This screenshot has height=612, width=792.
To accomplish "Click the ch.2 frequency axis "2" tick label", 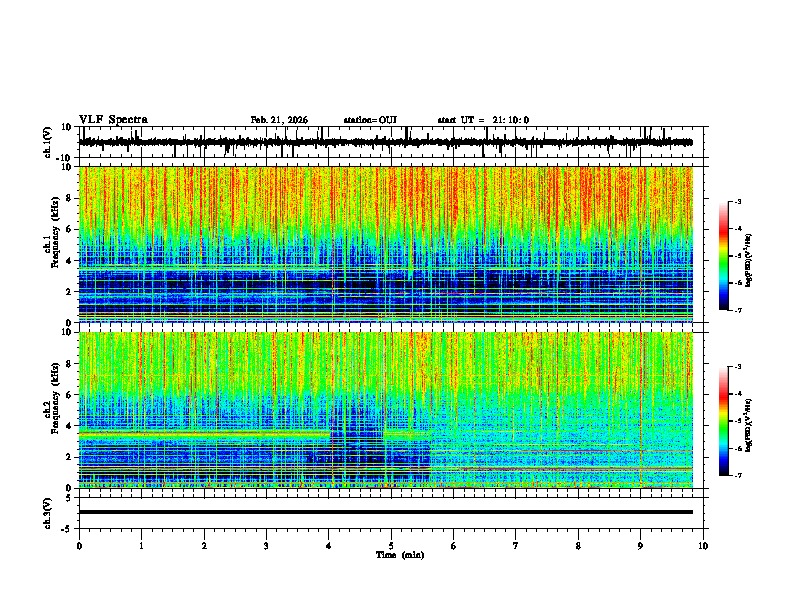I will (69, 457).
